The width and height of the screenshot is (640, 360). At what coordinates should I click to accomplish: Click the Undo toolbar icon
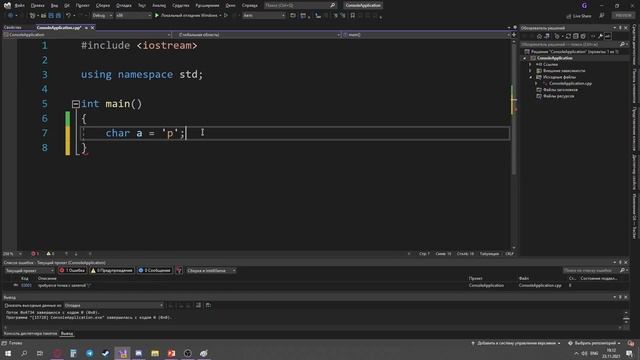tap(68, 16)
